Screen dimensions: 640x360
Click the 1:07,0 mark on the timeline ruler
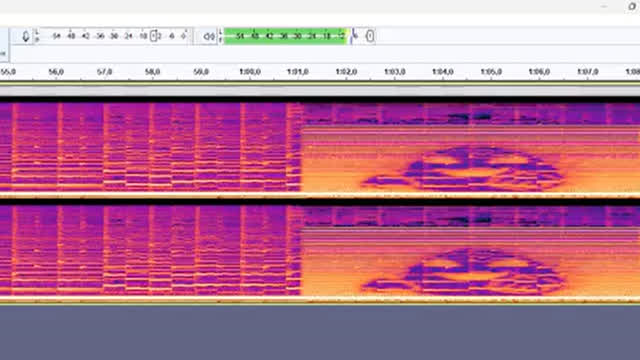click(588, 72)
